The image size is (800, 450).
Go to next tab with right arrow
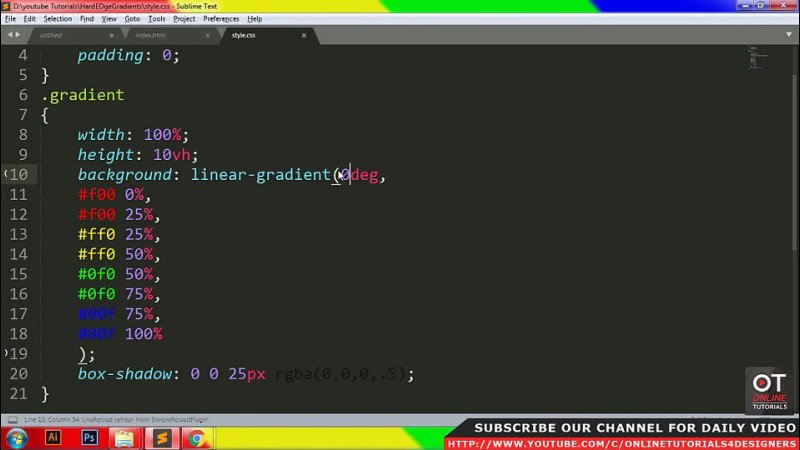[18, 35]
